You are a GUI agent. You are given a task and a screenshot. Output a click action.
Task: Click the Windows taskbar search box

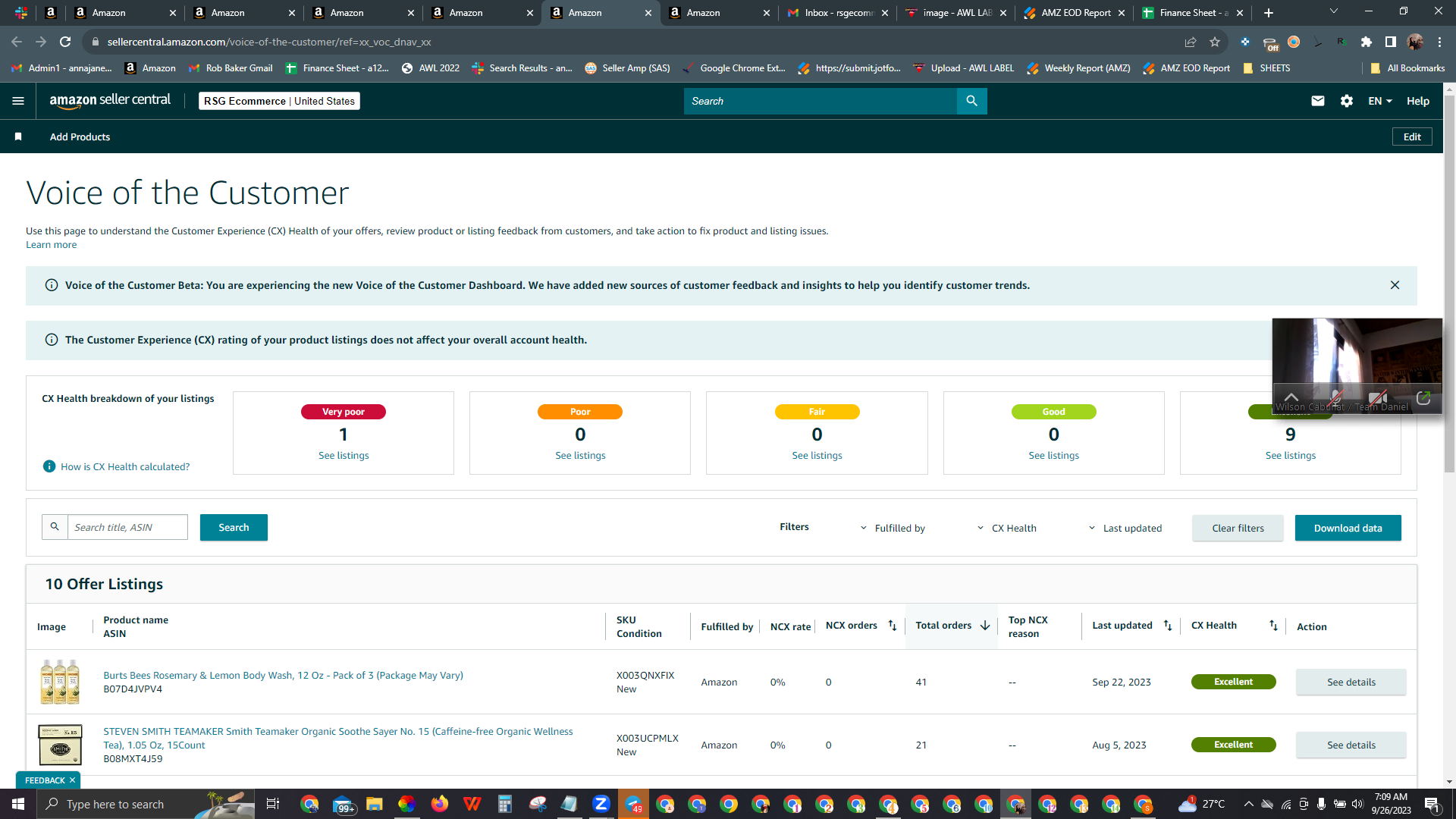[x=144, y=804]
